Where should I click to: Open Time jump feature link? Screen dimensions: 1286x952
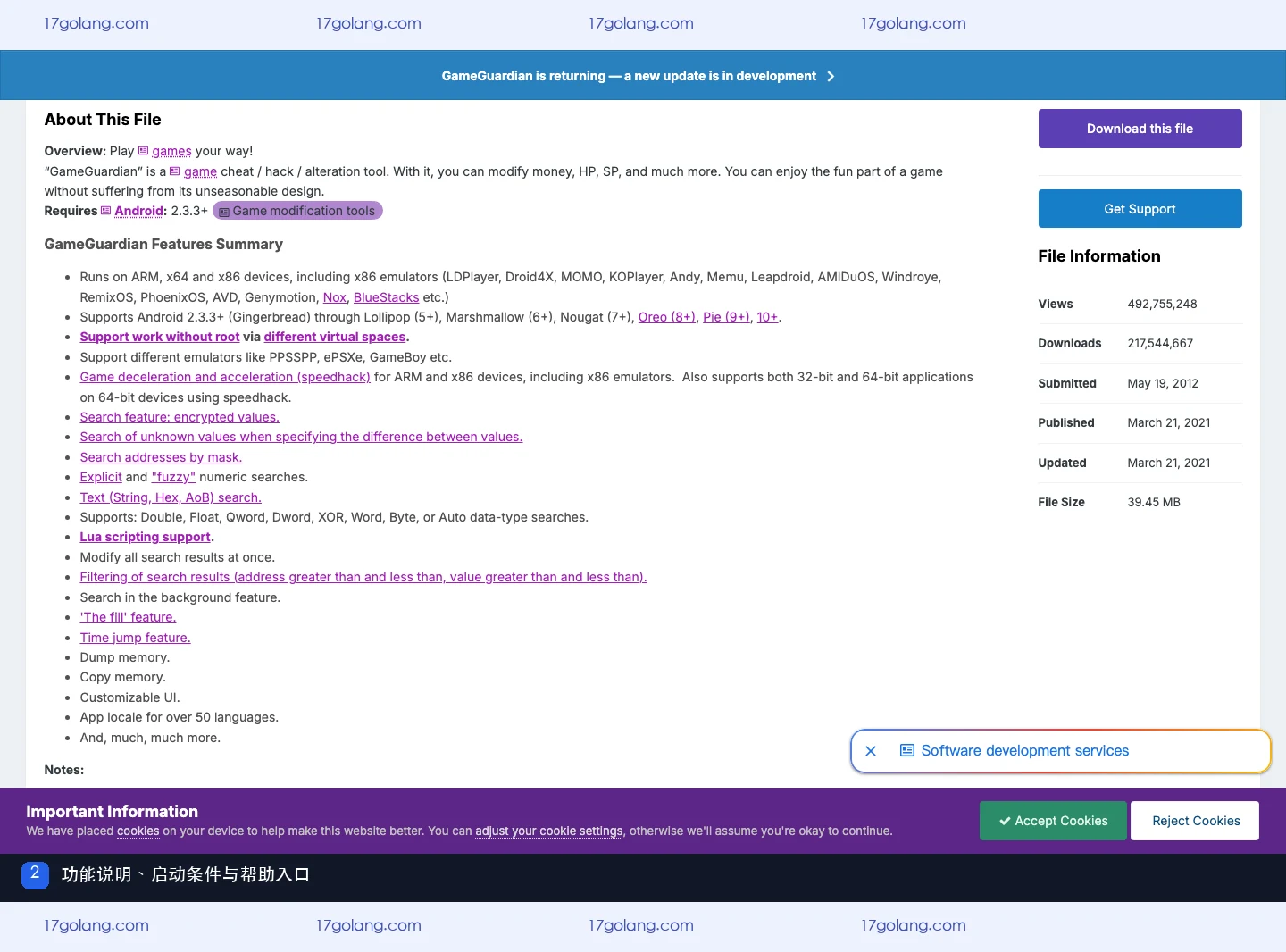[x=135, y=638]
